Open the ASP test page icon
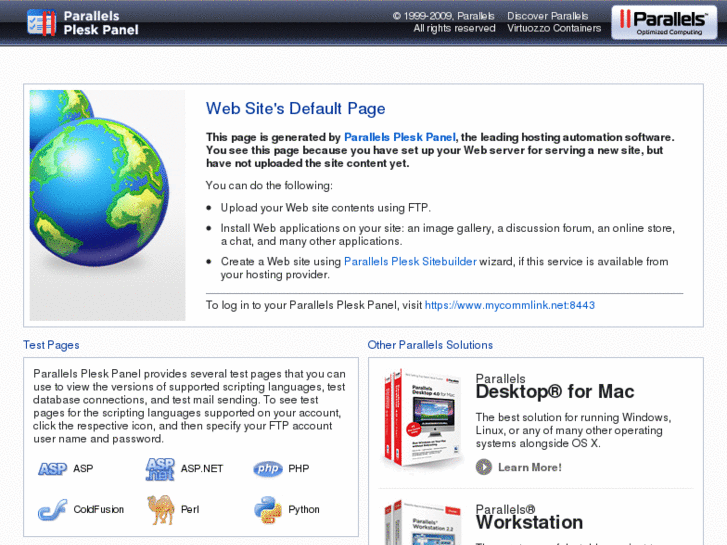This screenshot has width=727, height=545. pyautogui.click(x=52, y=469)
